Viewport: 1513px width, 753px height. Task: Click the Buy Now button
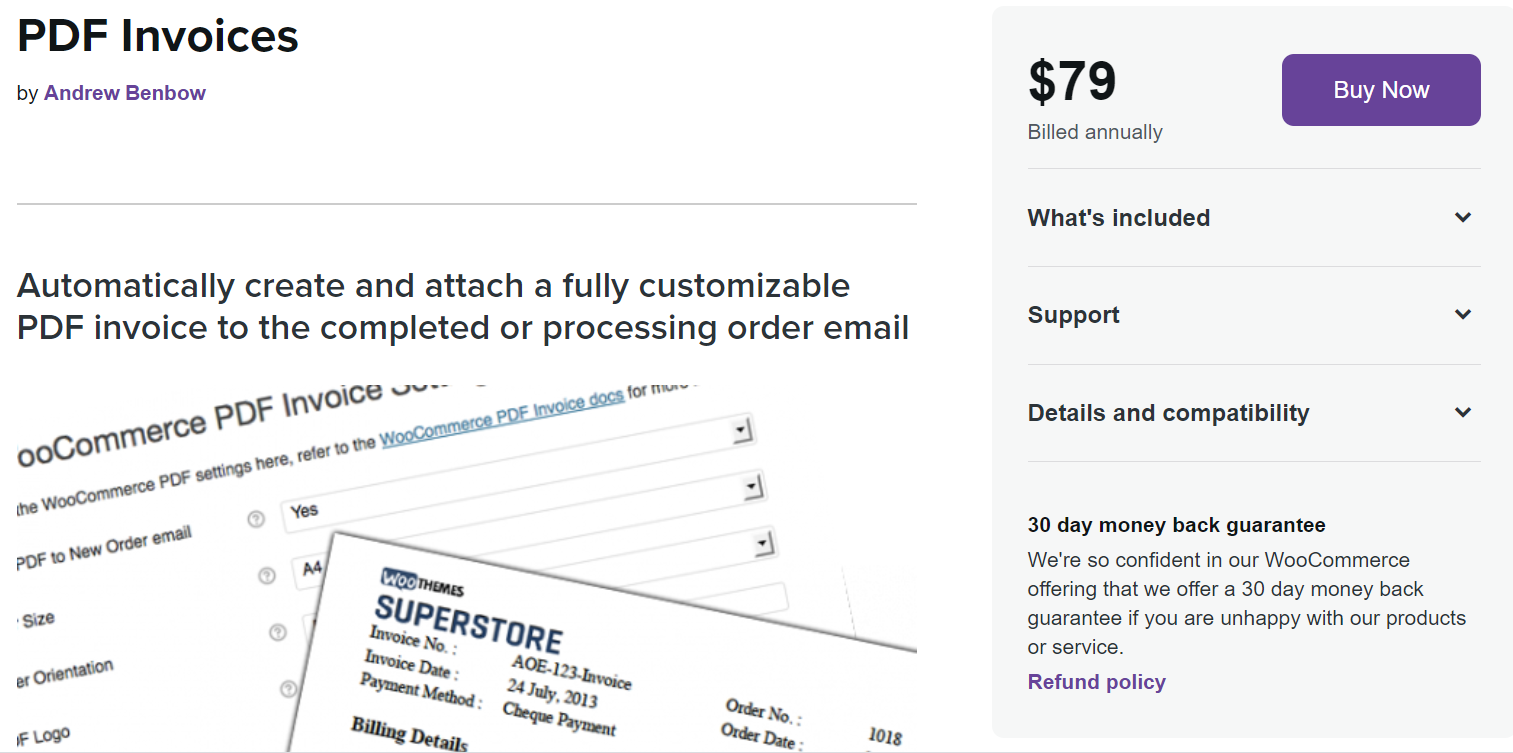pyautogui.click(x=1381, y=90)
